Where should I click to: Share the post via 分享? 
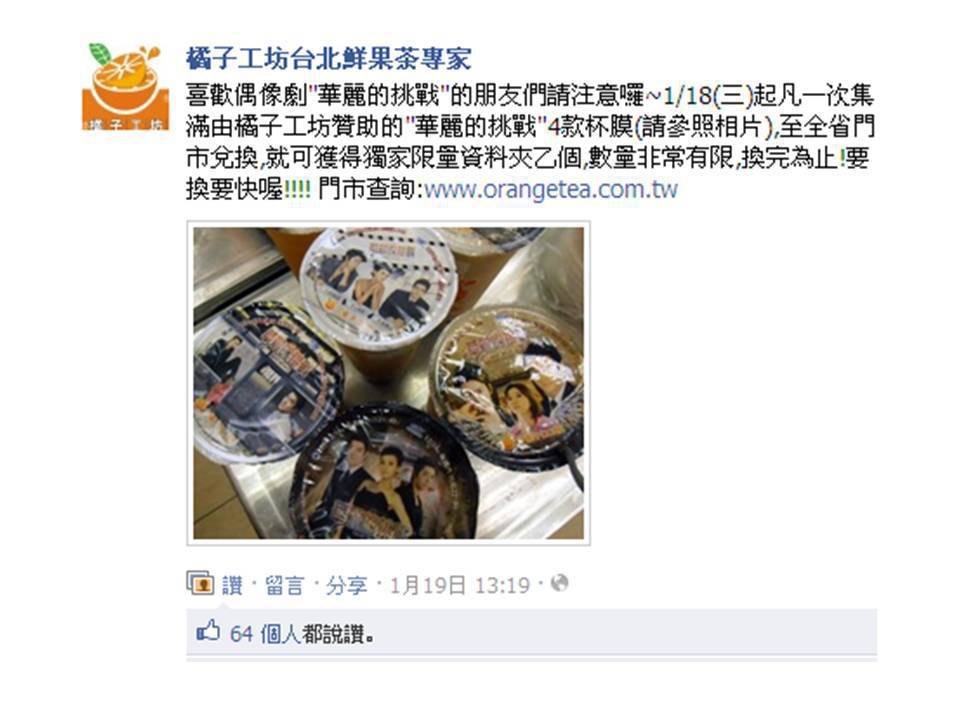tap(346, 585)
